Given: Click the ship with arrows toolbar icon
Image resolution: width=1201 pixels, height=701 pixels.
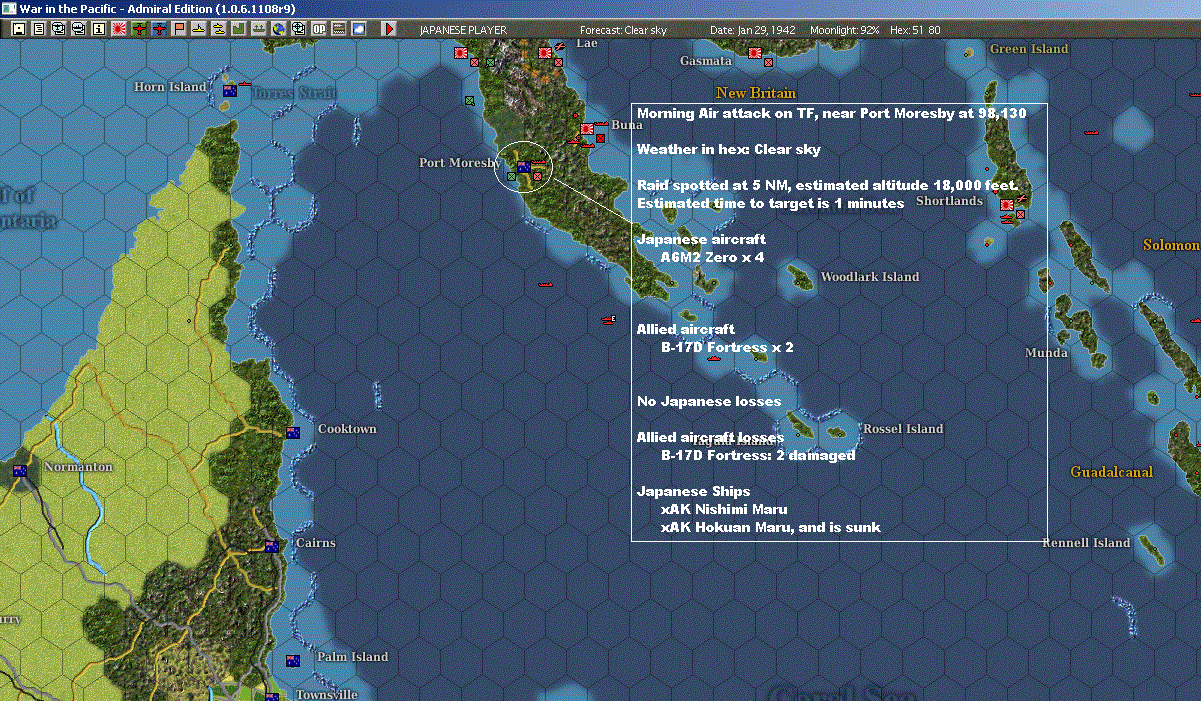Looking at the screenshot, I should coord(258,29).
